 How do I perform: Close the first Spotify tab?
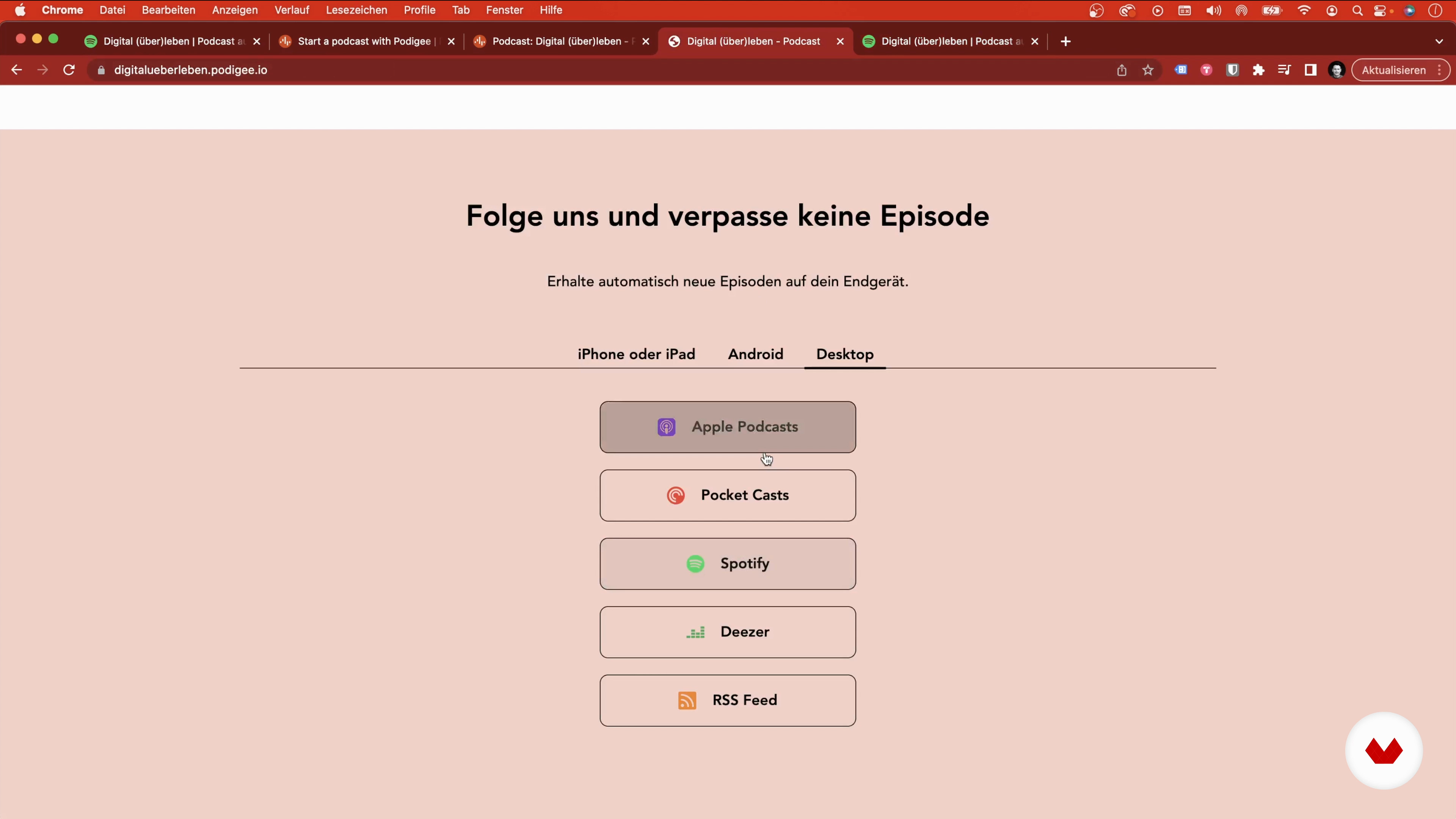257,41
